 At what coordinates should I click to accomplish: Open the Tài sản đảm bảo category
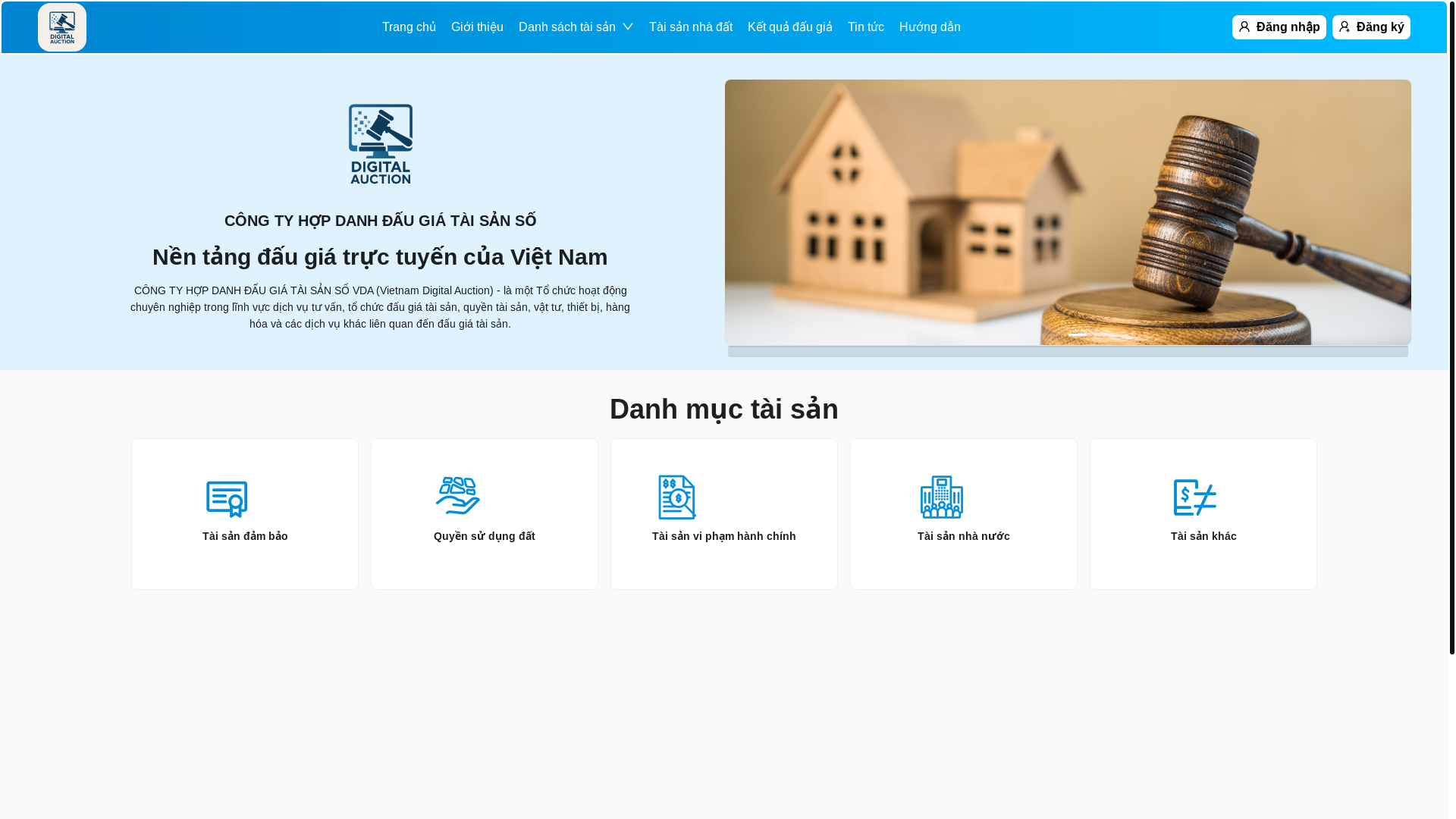[x=245, y=514]
